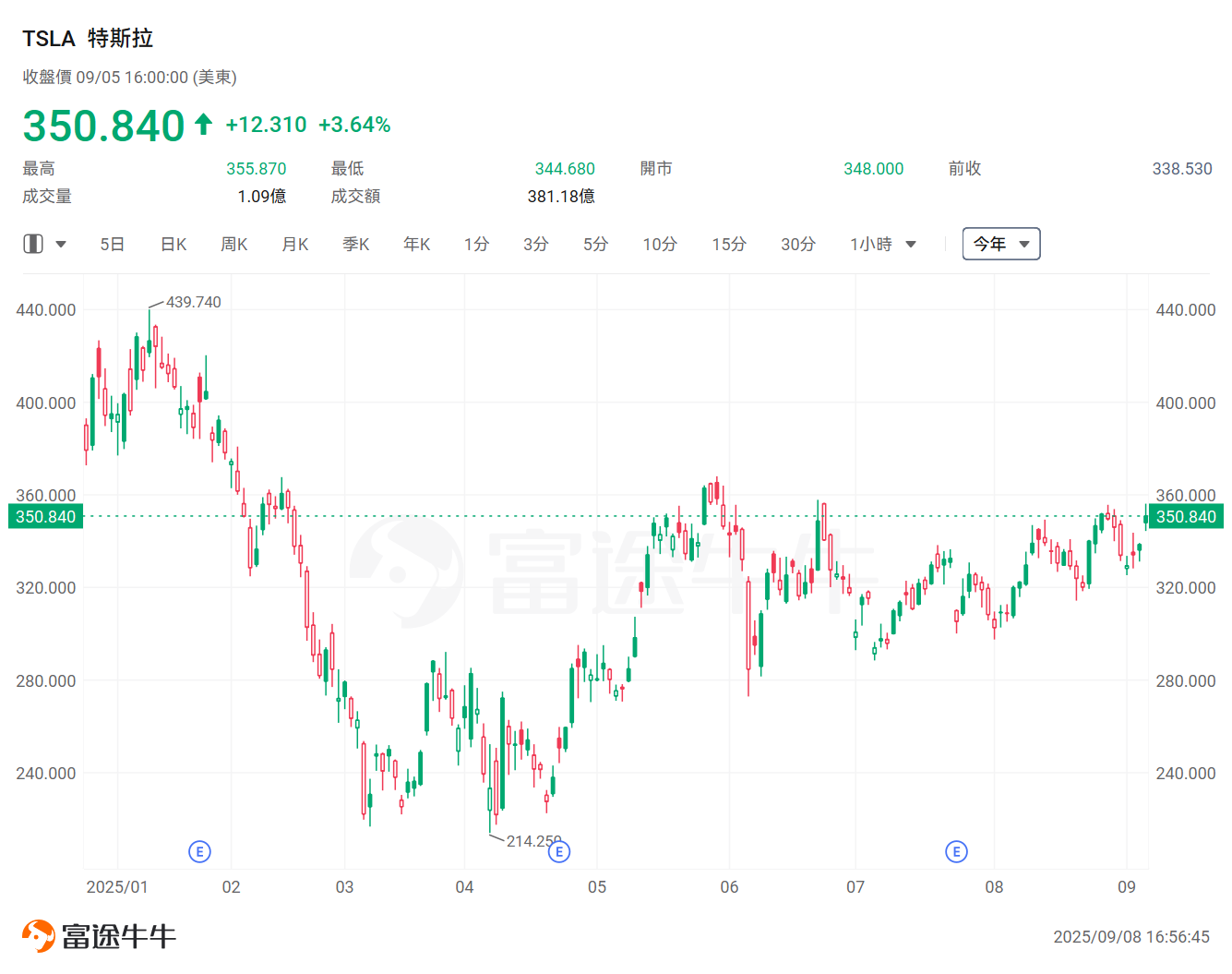This screenshot has width=1232, height=974.
Task: Open the 5日 five-day view
Action: pyautogui.click(x=112, y=244)
